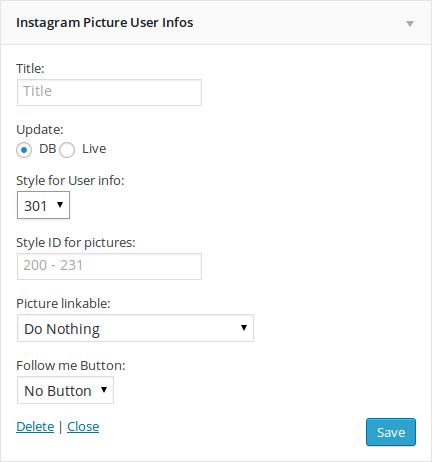Screen dimensions: 432x462
Task: Open the Follow me Button dropdown
Action: 65,390
